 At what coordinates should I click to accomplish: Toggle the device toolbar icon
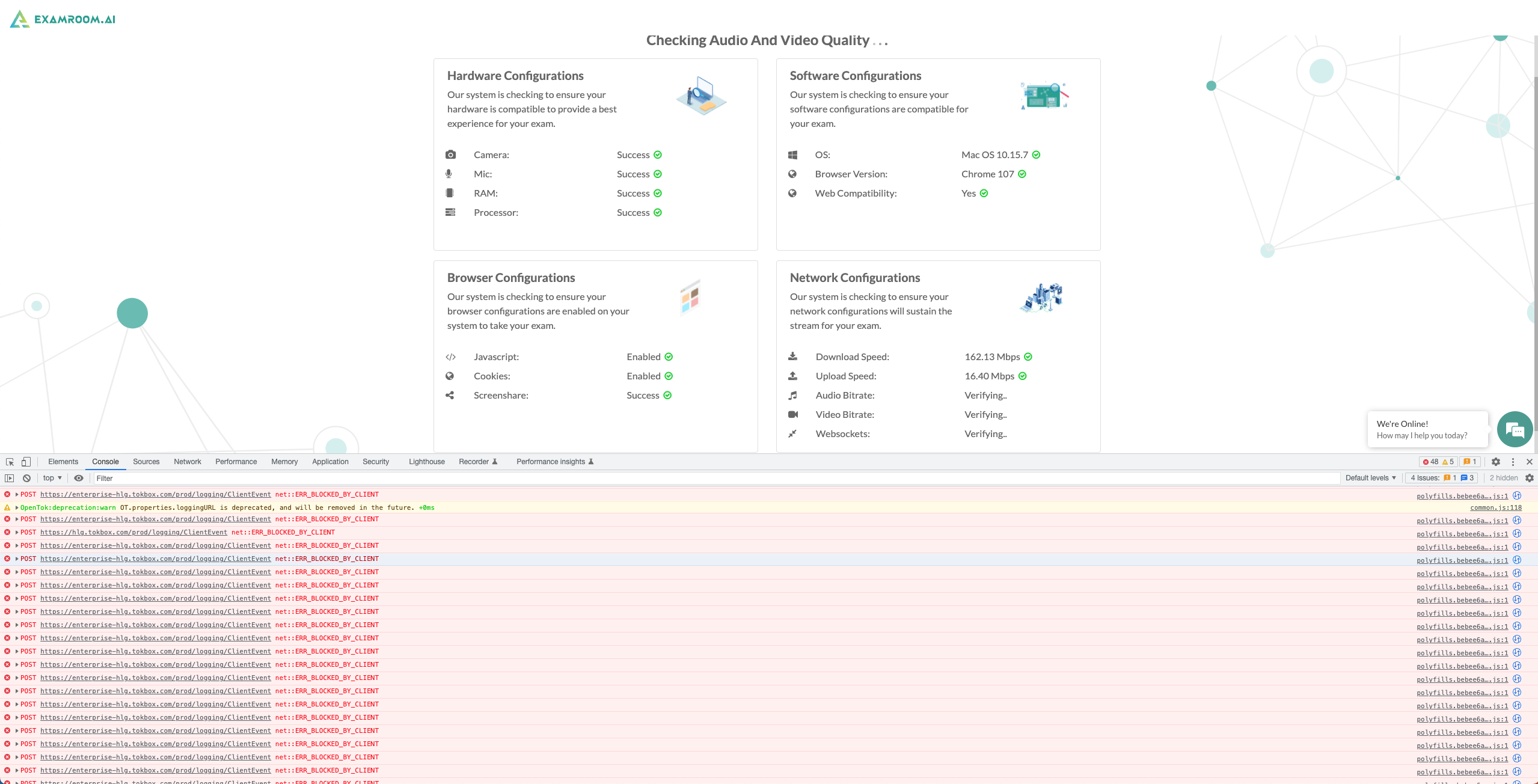click(25, 462)
